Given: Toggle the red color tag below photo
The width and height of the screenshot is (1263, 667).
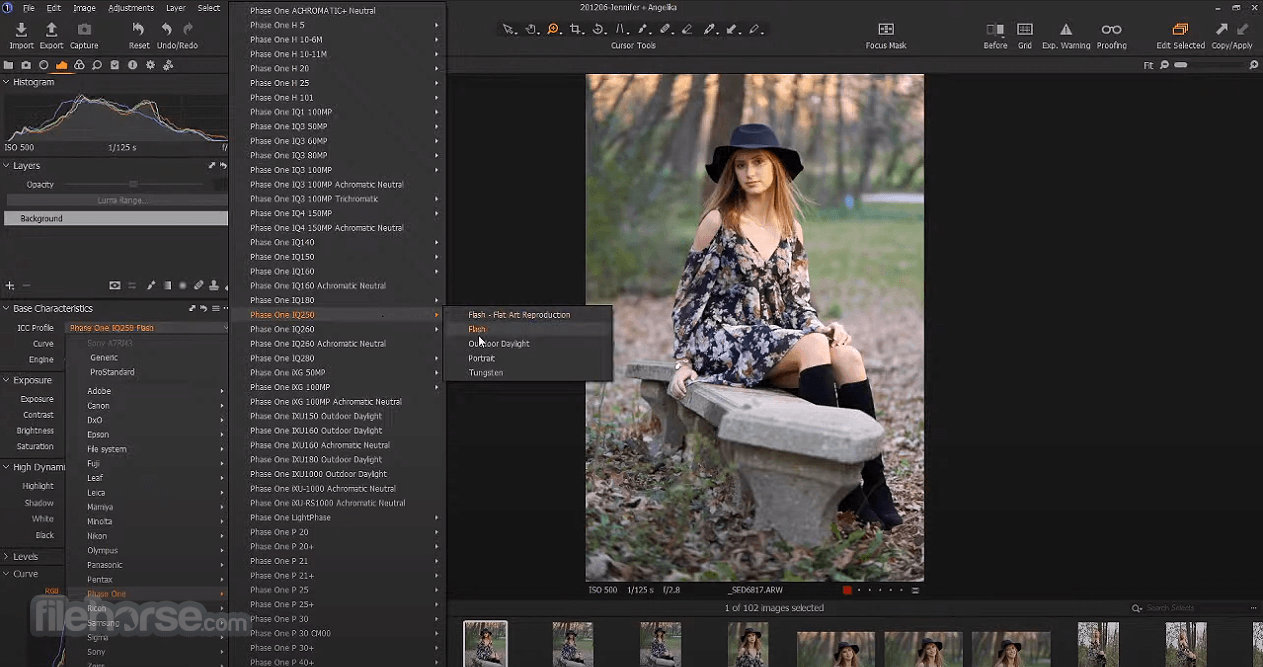Looking at the screenshot, I should (847, 590).
